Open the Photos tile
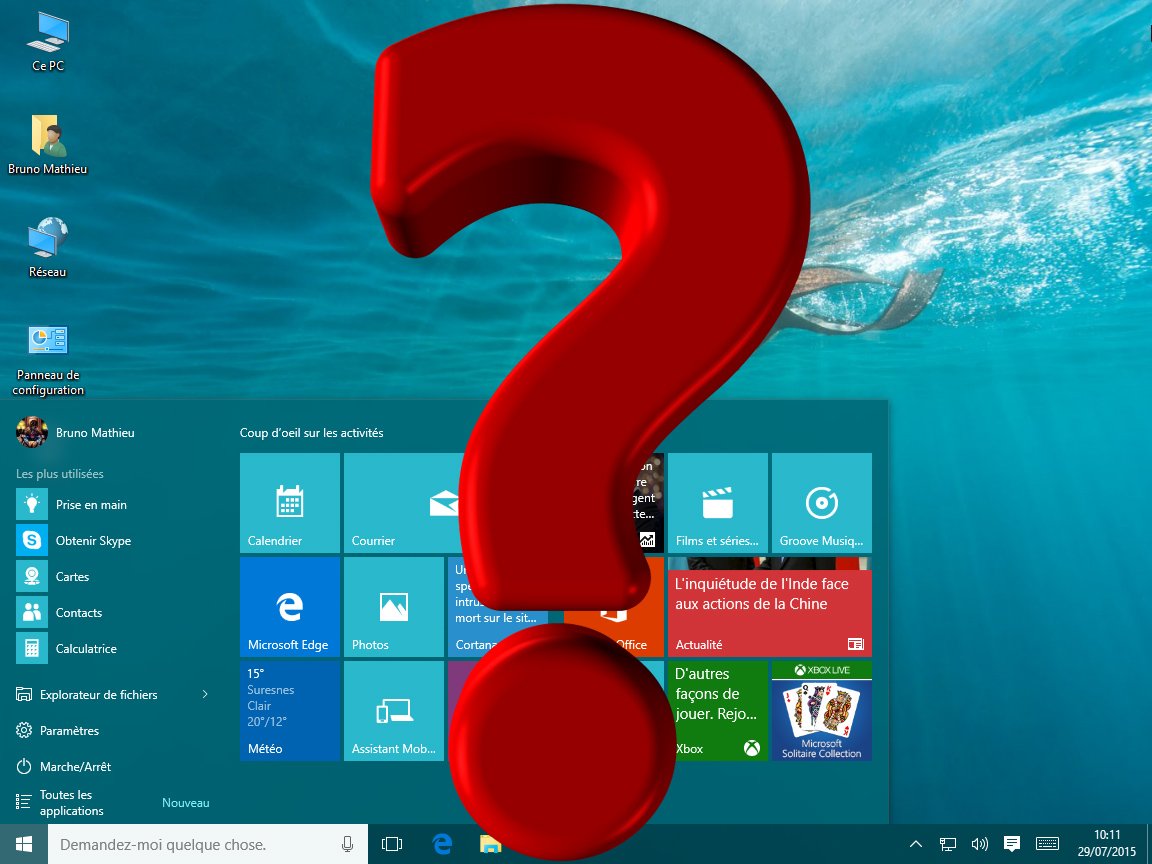Viewport: 1152px width, 864px height. pyautogui.click(x=393, y=607)
